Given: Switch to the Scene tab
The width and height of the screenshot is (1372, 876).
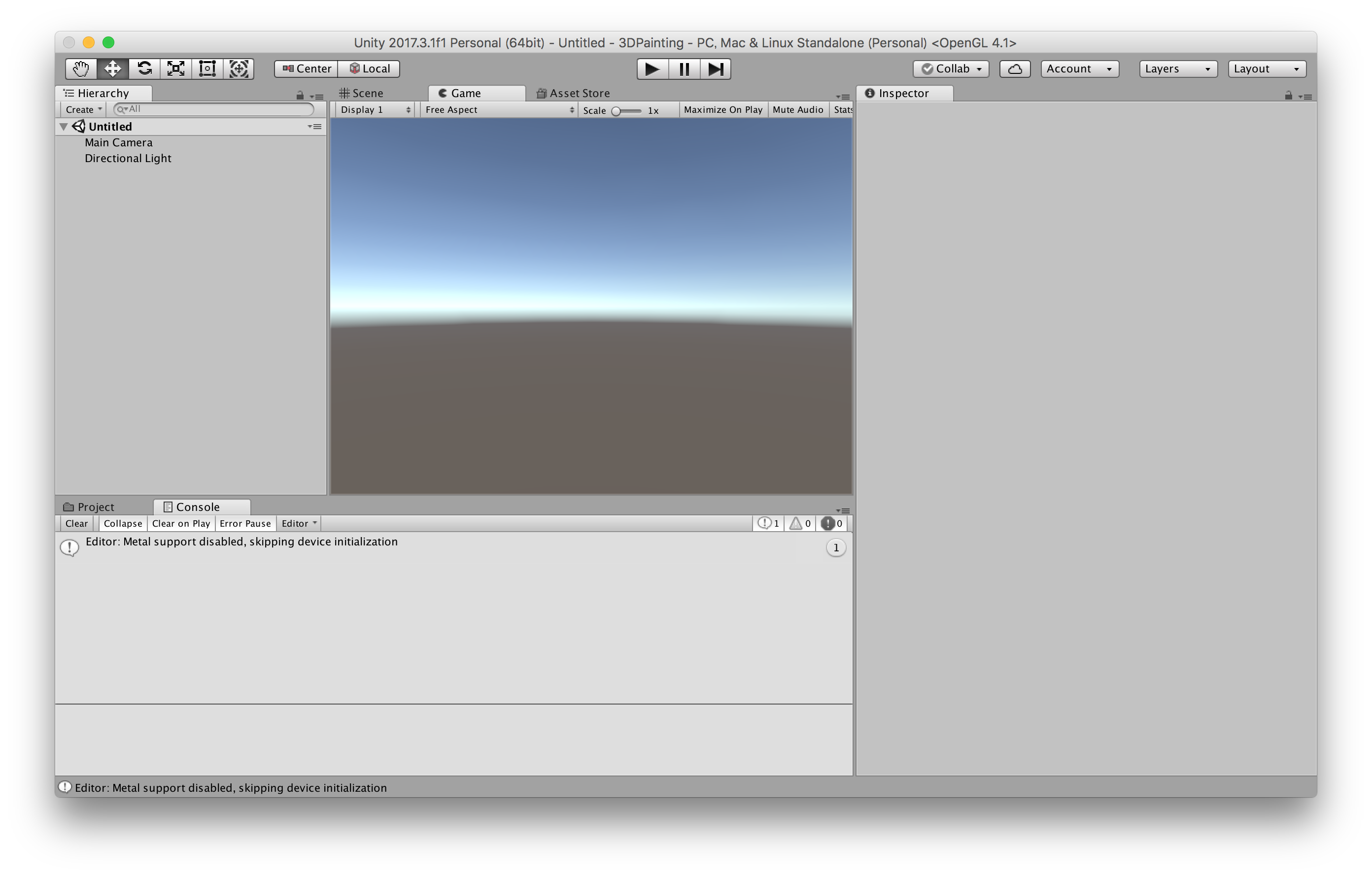Looking at the screenshot, I should [370, 93].
